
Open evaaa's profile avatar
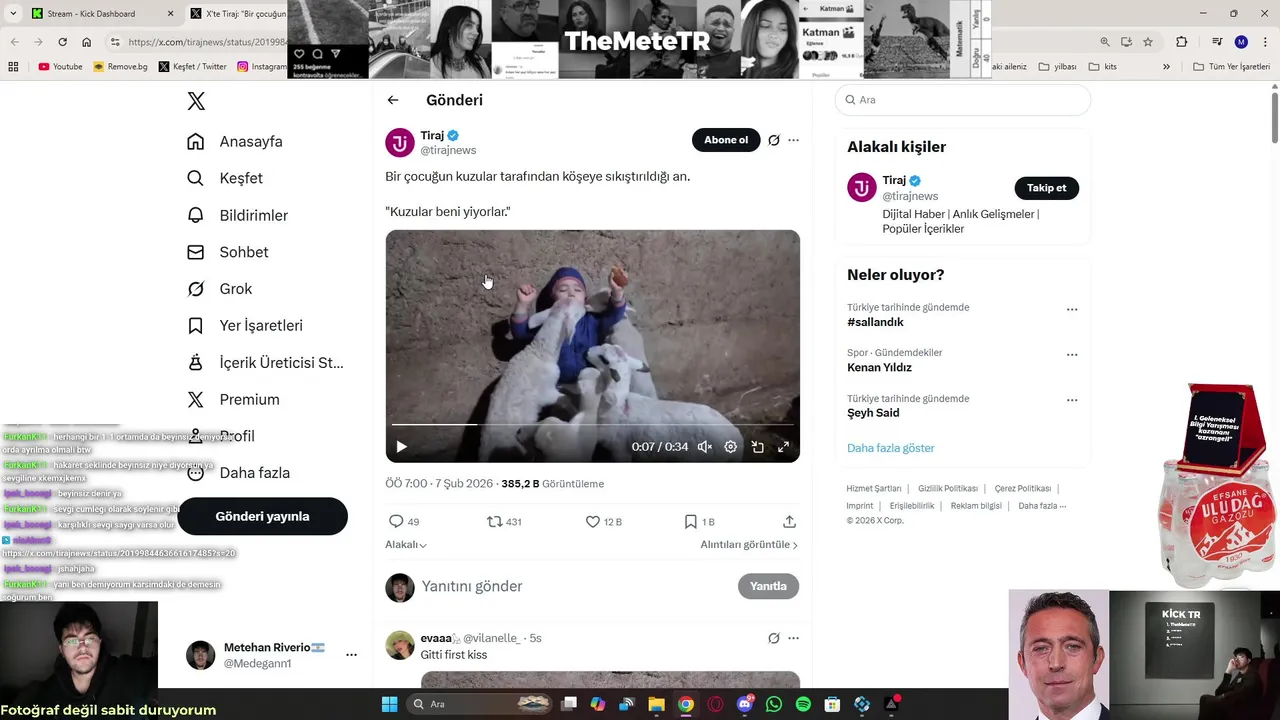tap(400, 645)
